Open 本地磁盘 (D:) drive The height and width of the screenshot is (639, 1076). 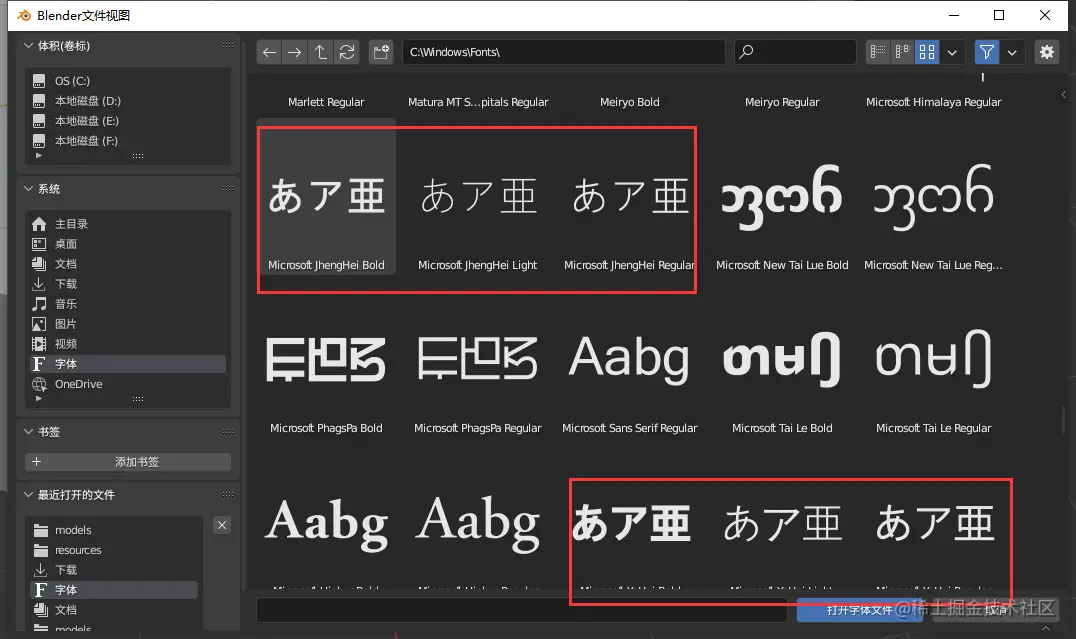click(128, 101)
